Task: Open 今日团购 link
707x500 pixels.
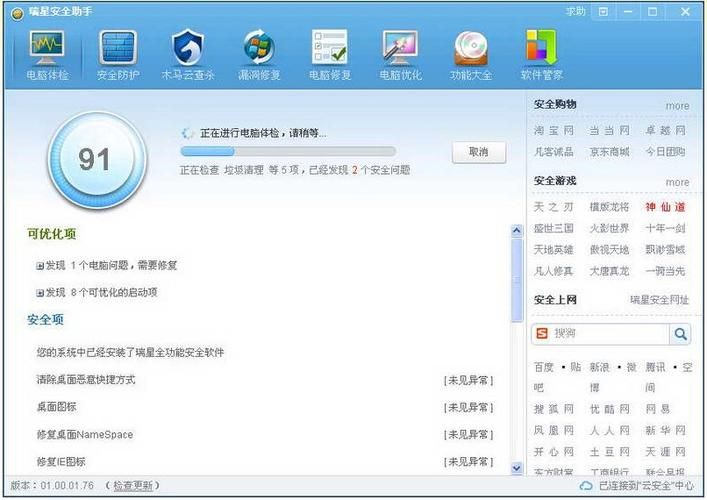Action: pyautogui.click(x=665, y=152)
